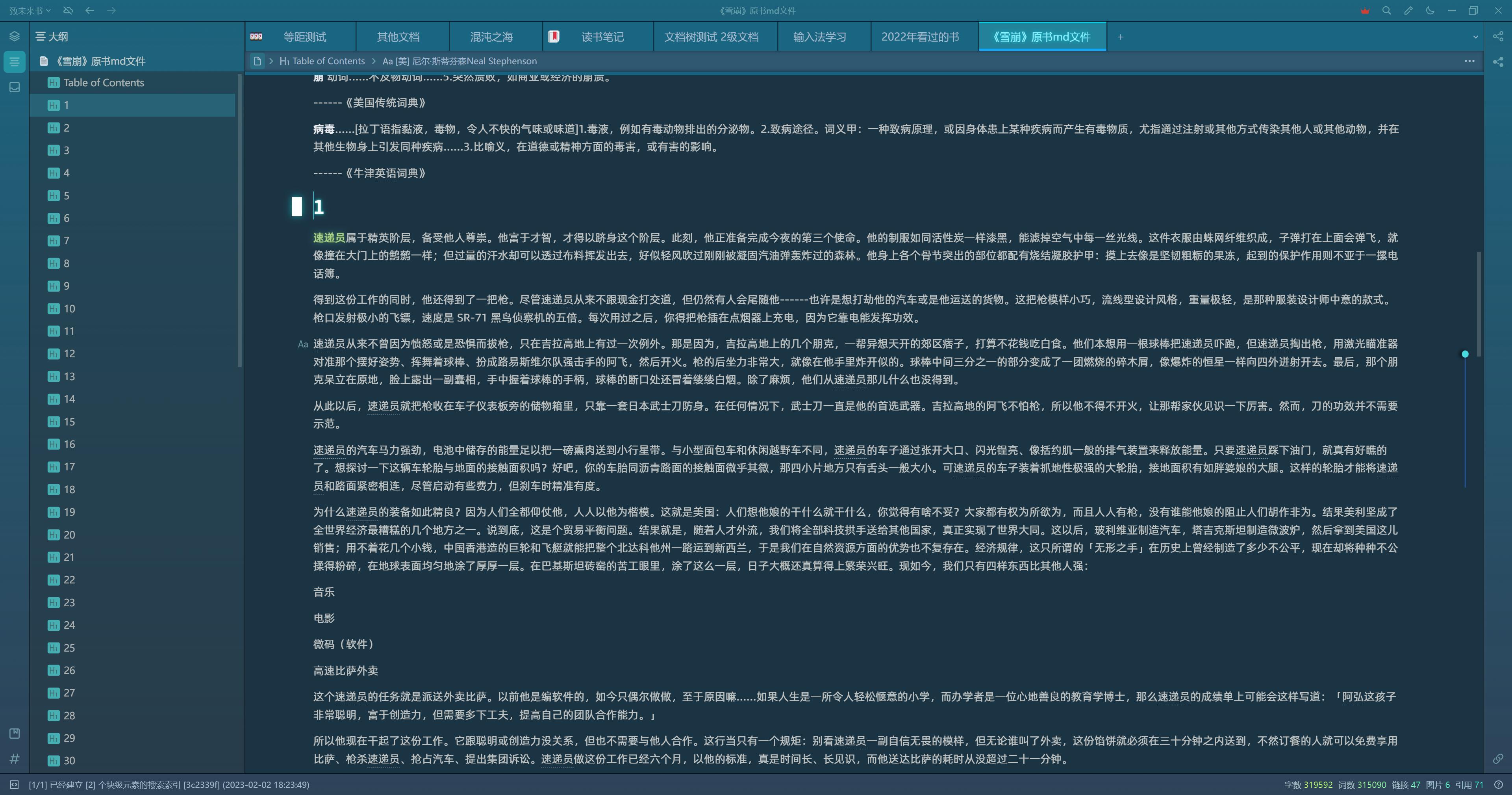Go back with the left arrow
1512x795 pixels.
point(89,11)
